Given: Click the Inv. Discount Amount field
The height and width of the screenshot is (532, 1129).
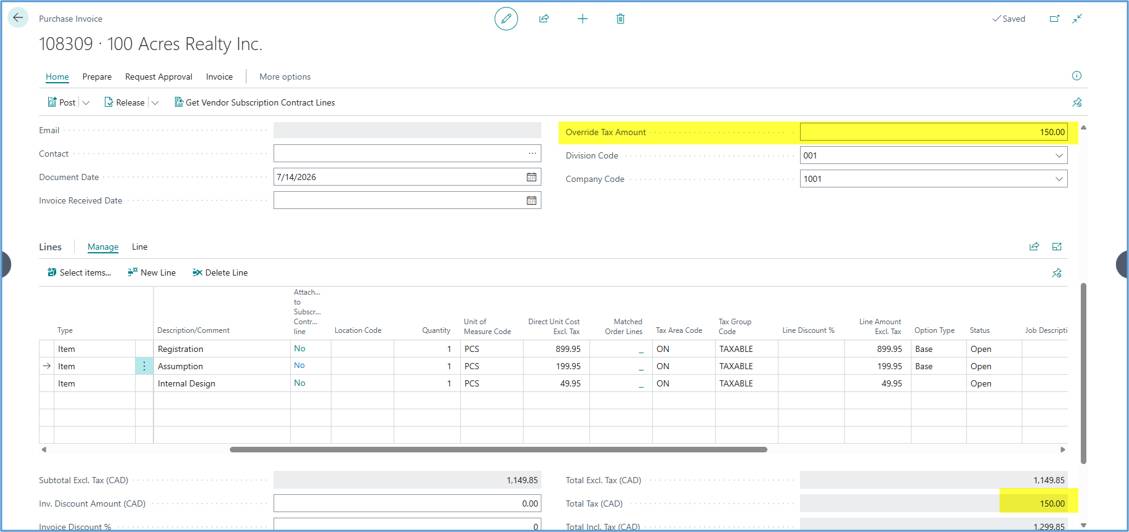Looking at the screenshot, I should click(408, 504).
